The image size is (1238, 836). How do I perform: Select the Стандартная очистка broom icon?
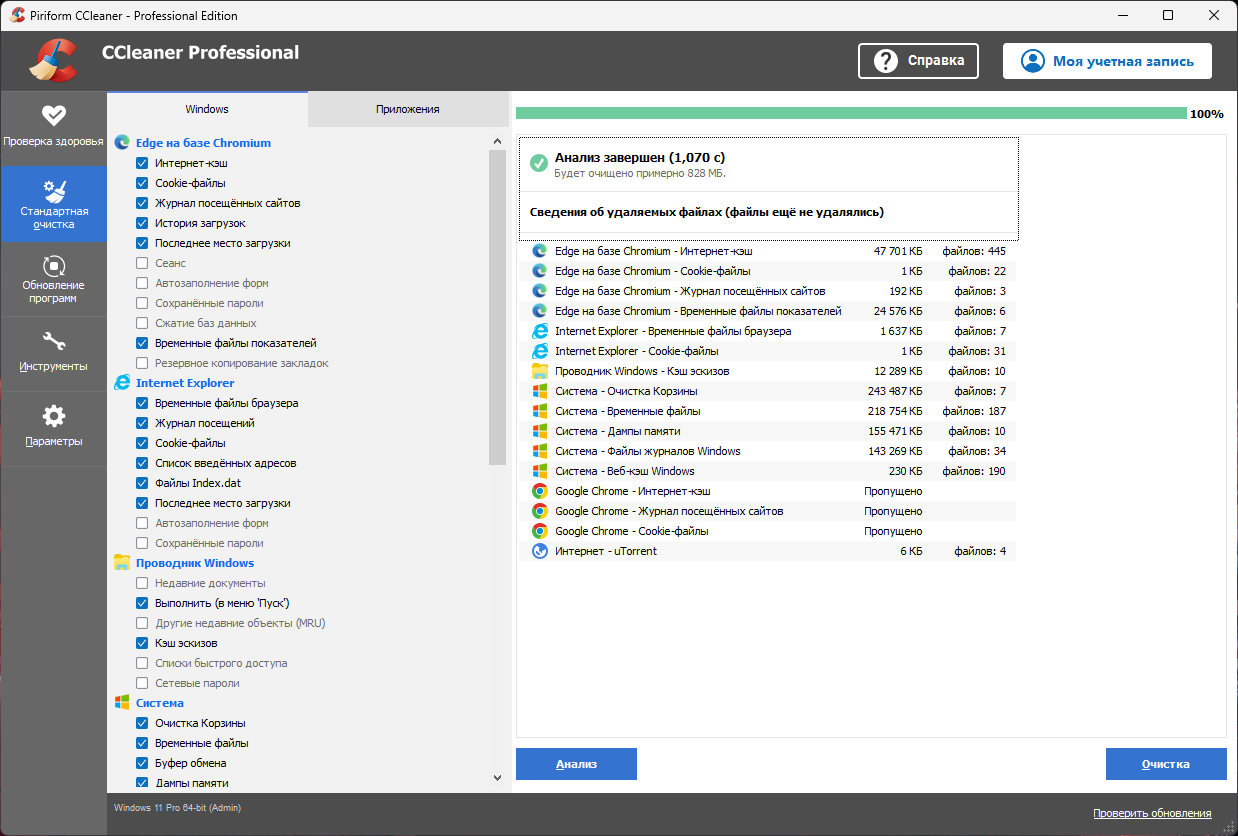(54, 190)
